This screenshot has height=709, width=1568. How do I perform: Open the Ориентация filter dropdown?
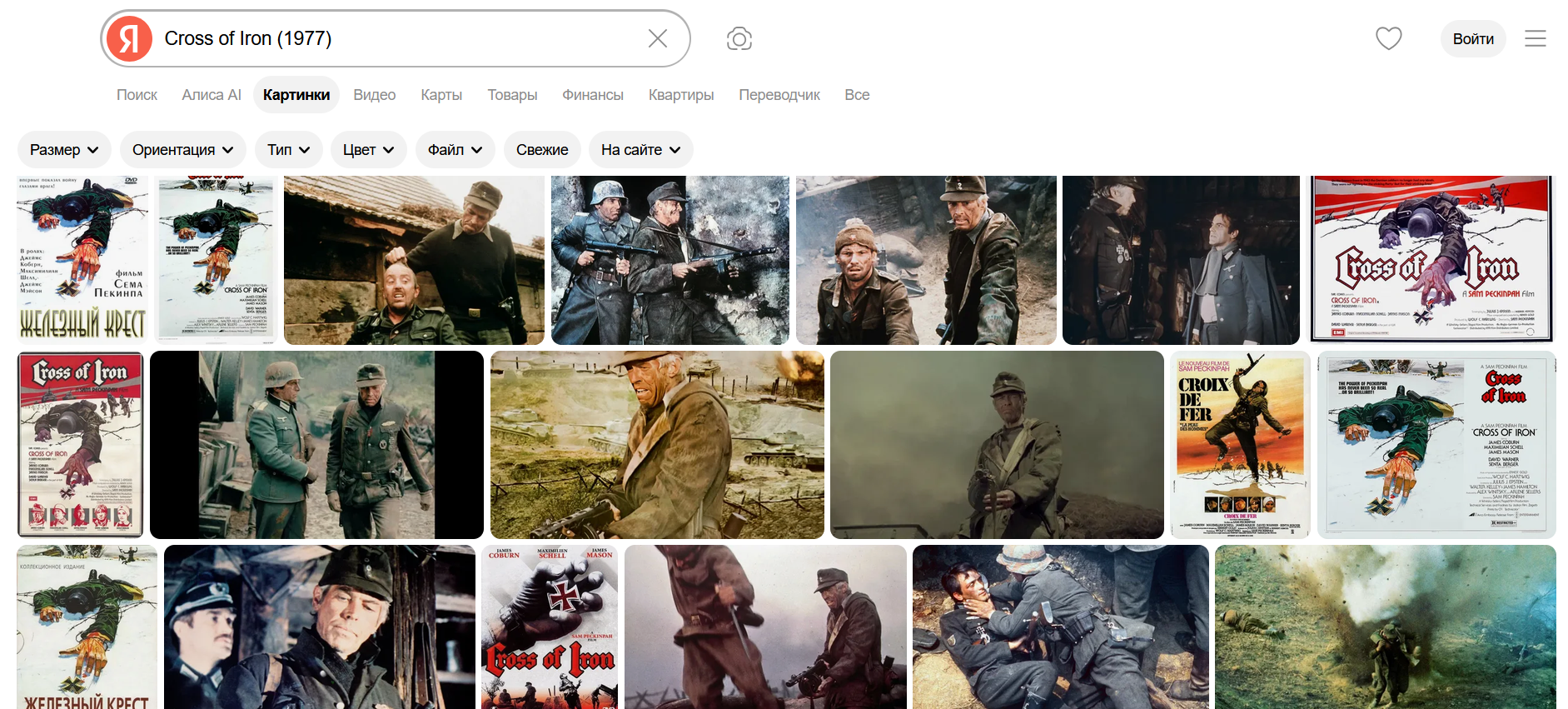point(183,150)
